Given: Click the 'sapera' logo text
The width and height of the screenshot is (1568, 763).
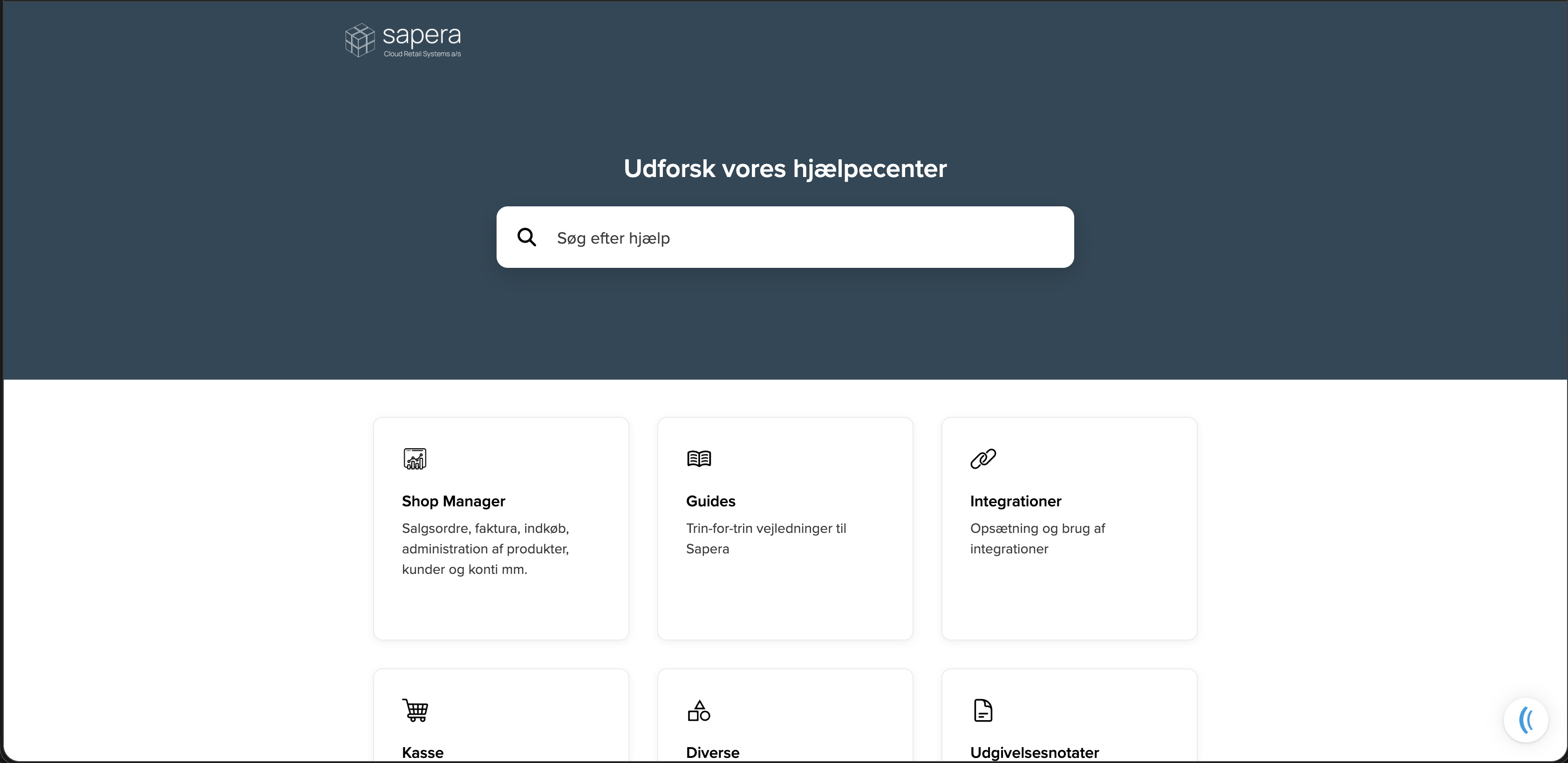Looking at the screenshot, I should click(x=421, y=36).
